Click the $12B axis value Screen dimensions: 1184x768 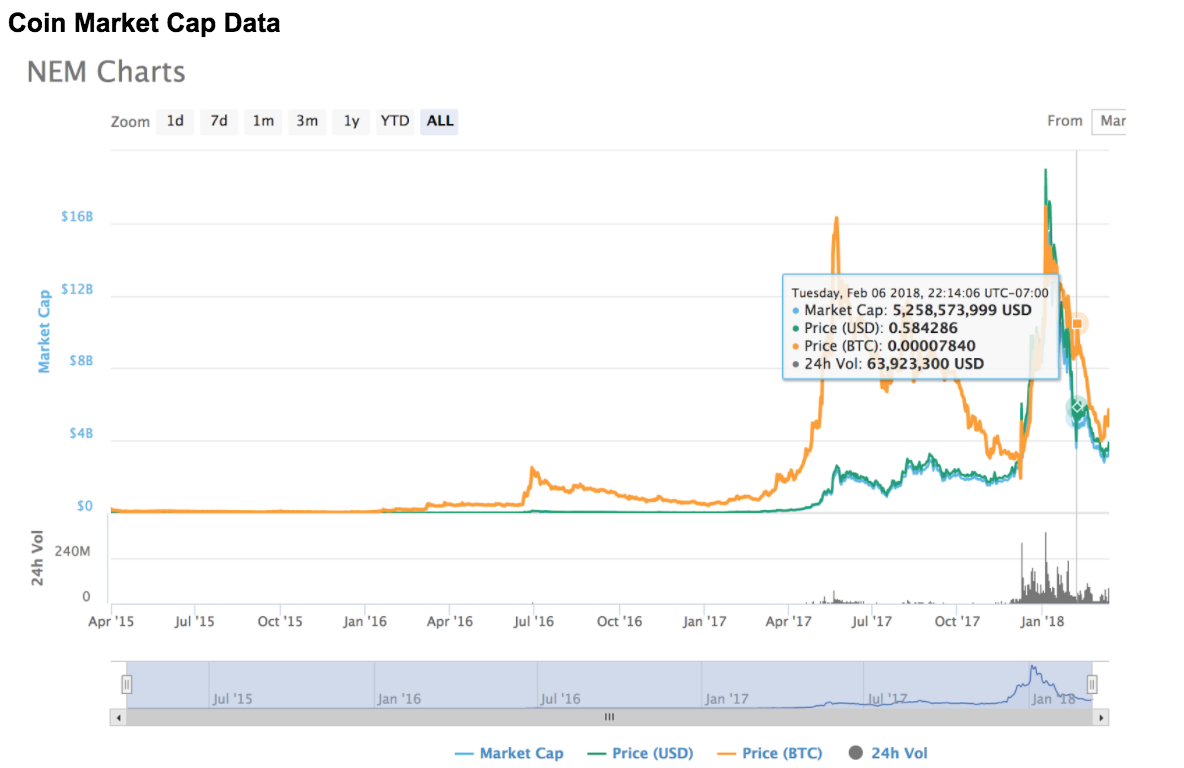[x=77, y=289]
